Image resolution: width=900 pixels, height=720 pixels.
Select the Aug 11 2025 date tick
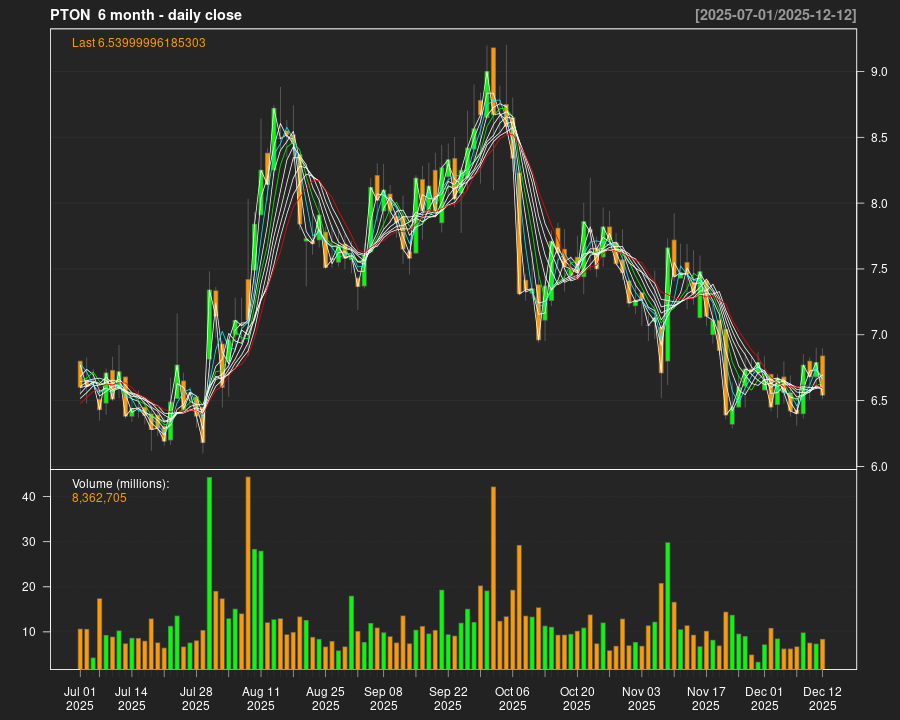pyautogui.click(x=261, y=698)
